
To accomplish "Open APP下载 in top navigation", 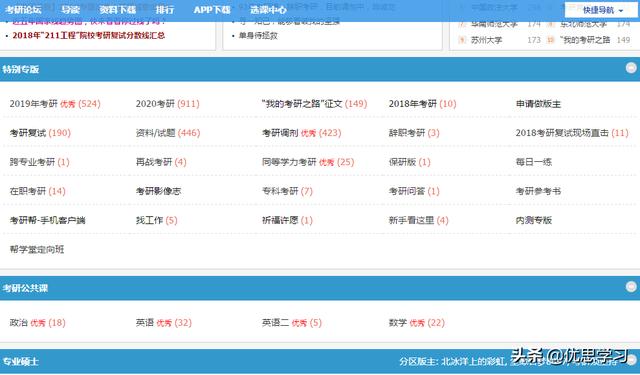I will 212,10.
